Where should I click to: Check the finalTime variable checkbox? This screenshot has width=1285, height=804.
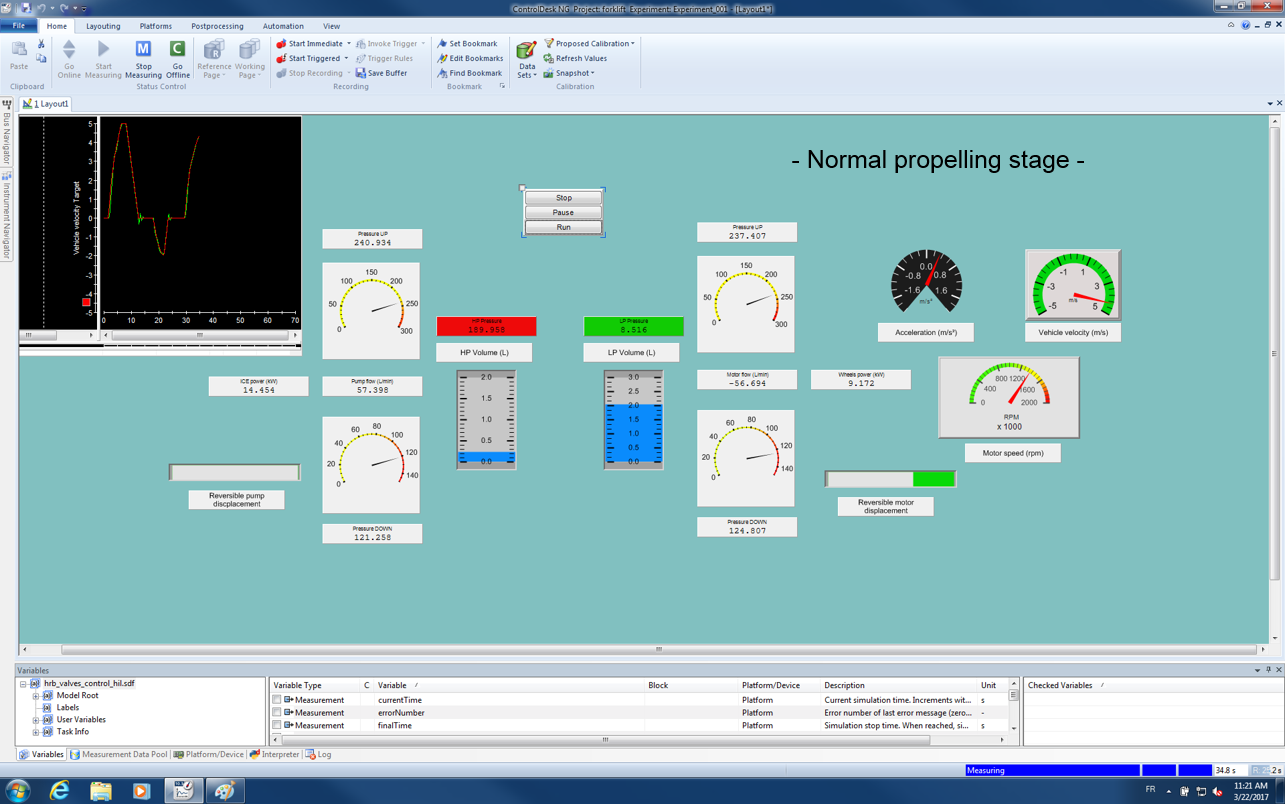(275, 725)
